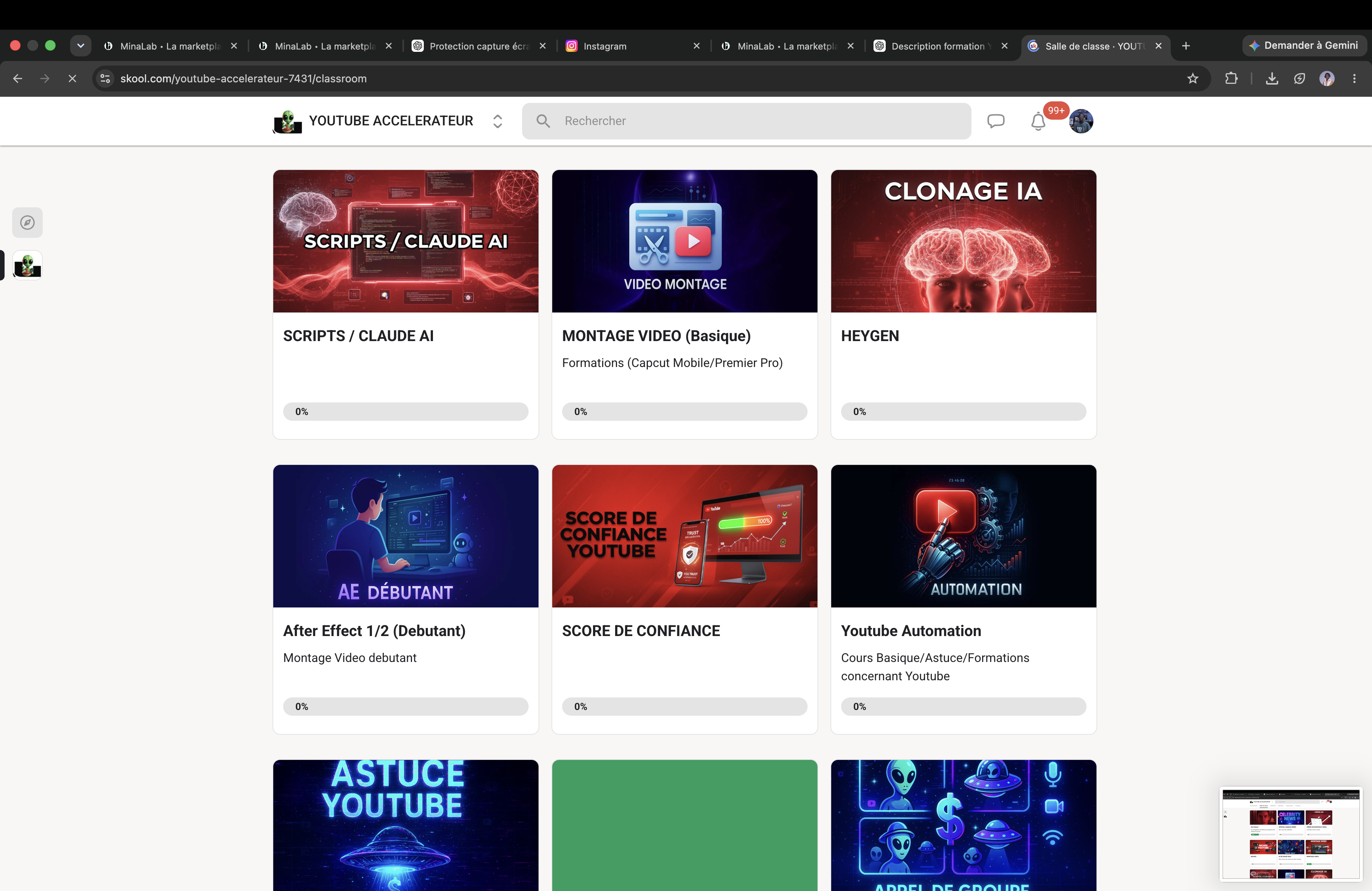
Task: Bookmark this page with the star icon
Action: click(1193, 79)
